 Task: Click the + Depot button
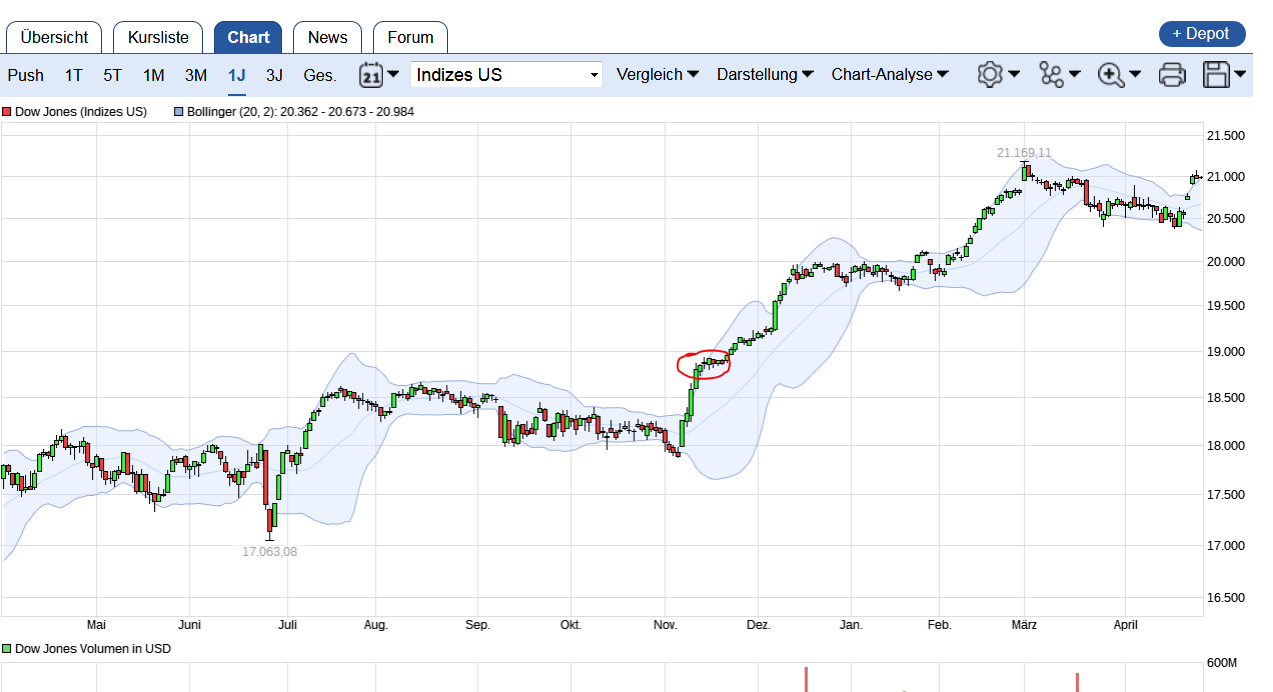1202,34
